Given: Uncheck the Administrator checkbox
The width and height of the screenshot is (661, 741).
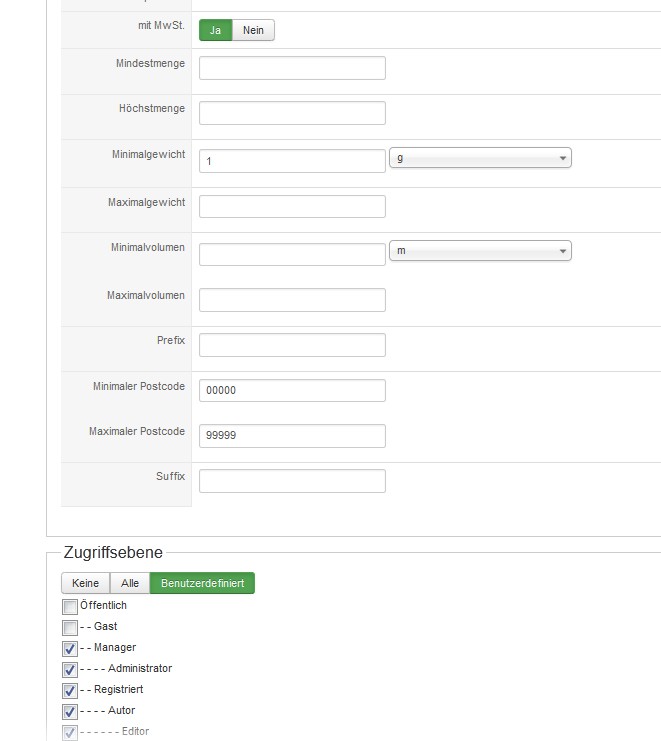Looking at the screenshot, I should point(70,670).
